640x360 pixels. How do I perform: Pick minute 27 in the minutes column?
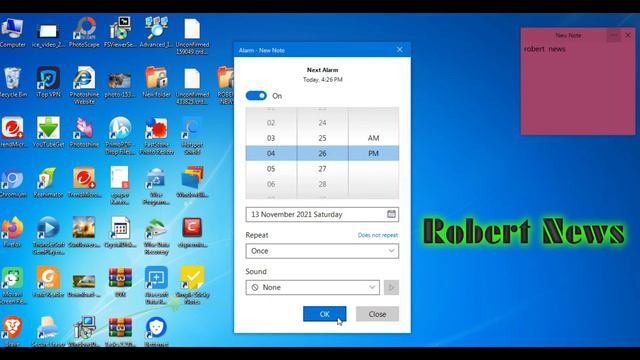(322, 169)
